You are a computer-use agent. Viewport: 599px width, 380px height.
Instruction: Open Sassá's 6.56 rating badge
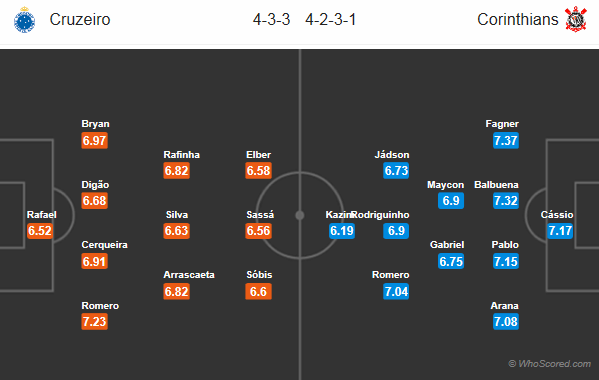click(259, 231)
